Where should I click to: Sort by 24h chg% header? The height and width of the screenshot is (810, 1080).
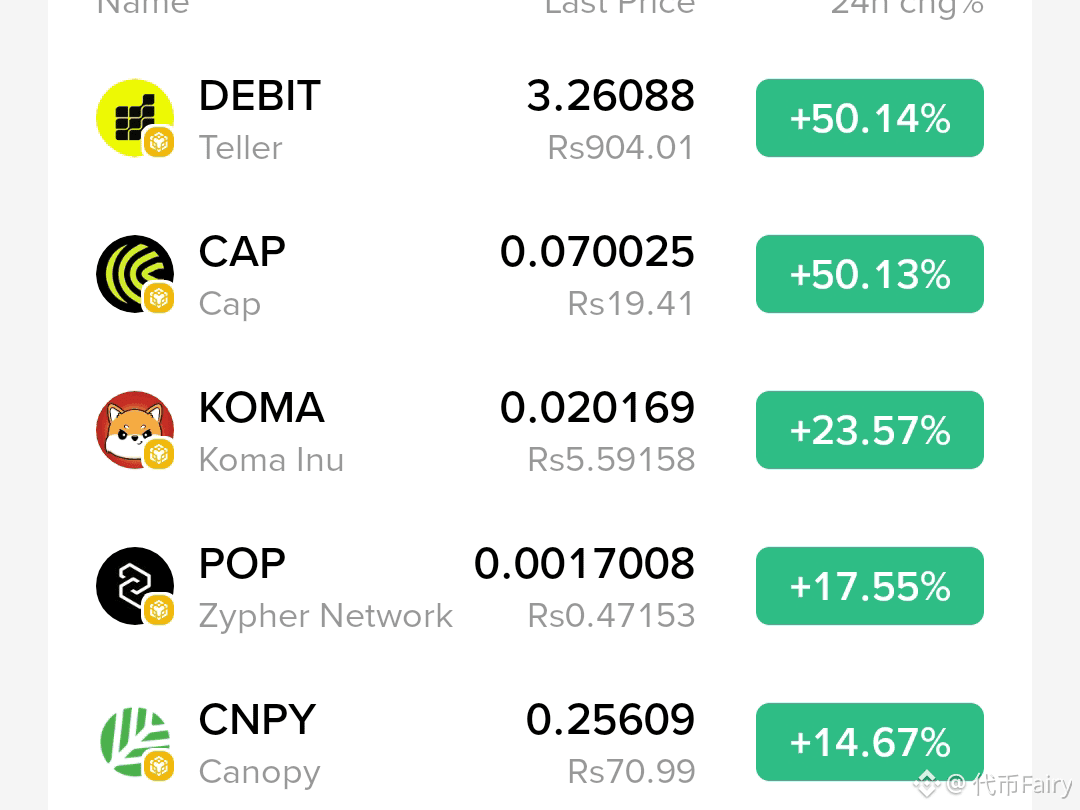(907, 6)
